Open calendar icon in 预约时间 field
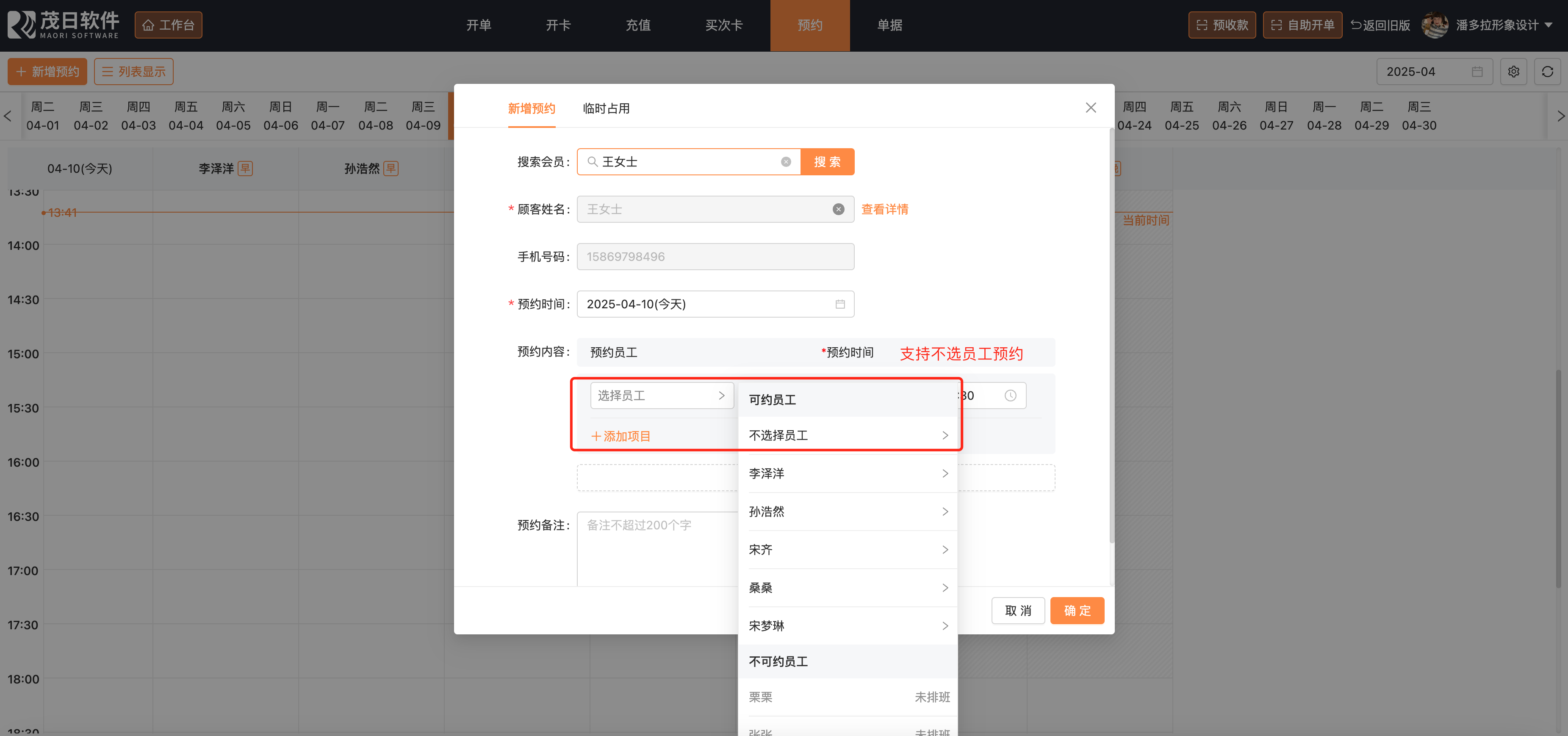 click(x=840, y=304)
